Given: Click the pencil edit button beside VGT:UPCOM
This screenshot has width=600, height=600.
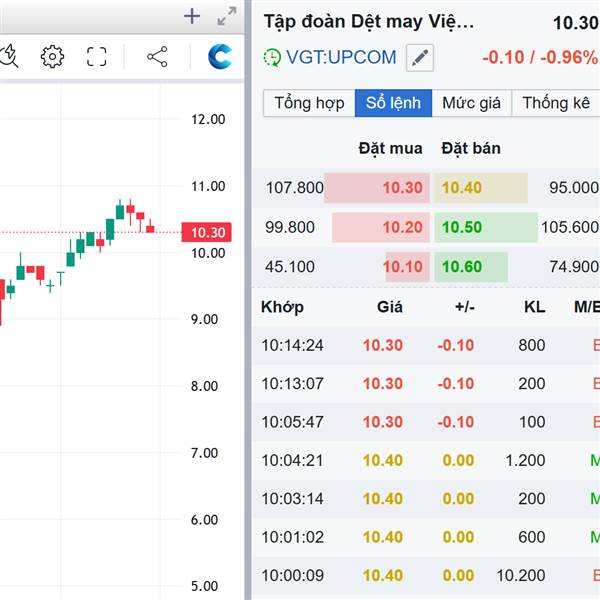Looking at the screenshot, I should [x=420, y=58].
